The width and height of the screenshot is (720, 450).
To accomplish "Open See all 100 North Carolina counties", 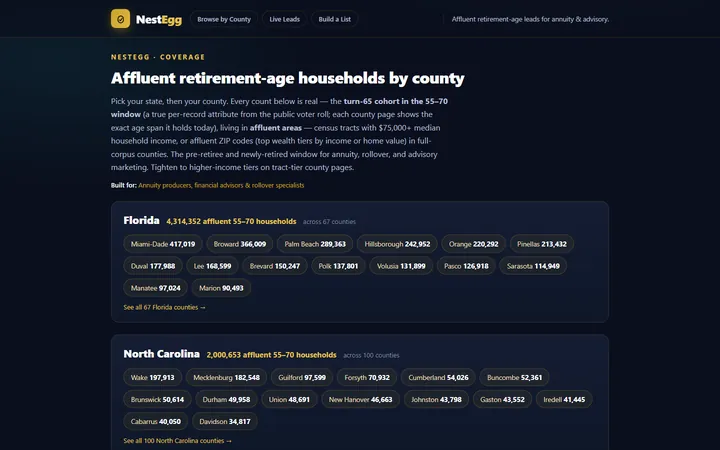I will 177,441.
